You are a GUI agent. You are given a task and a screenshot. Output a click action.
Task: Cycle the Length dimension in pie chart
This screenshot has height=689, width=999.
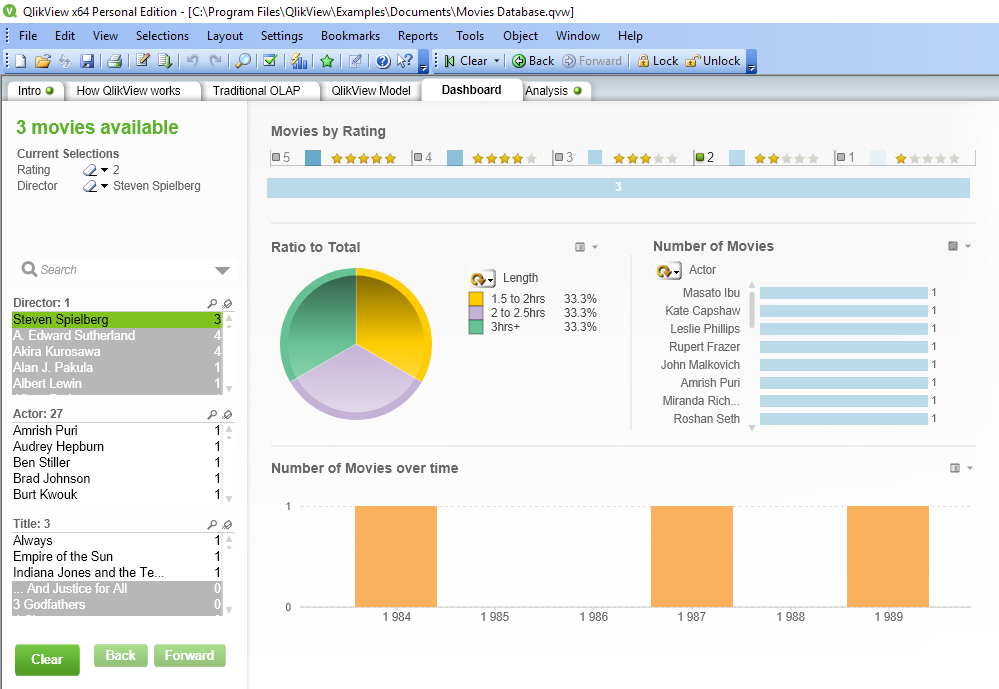point(482,279)
